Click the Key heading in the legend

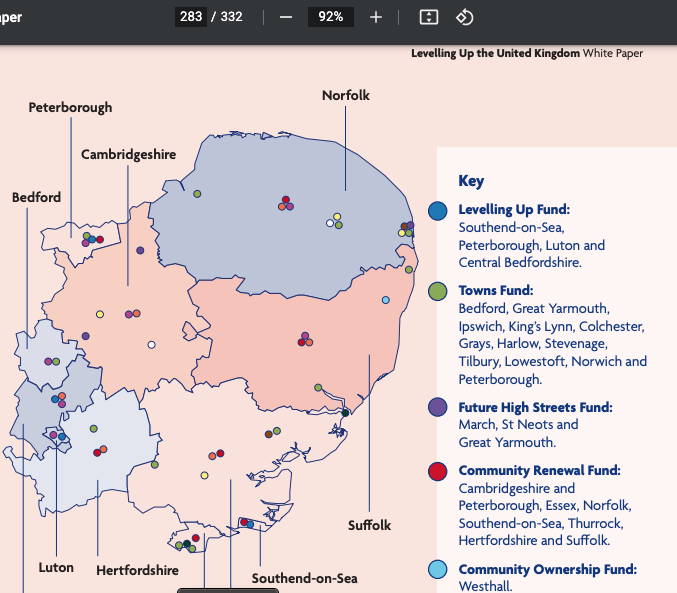click(x=471, y=181)
